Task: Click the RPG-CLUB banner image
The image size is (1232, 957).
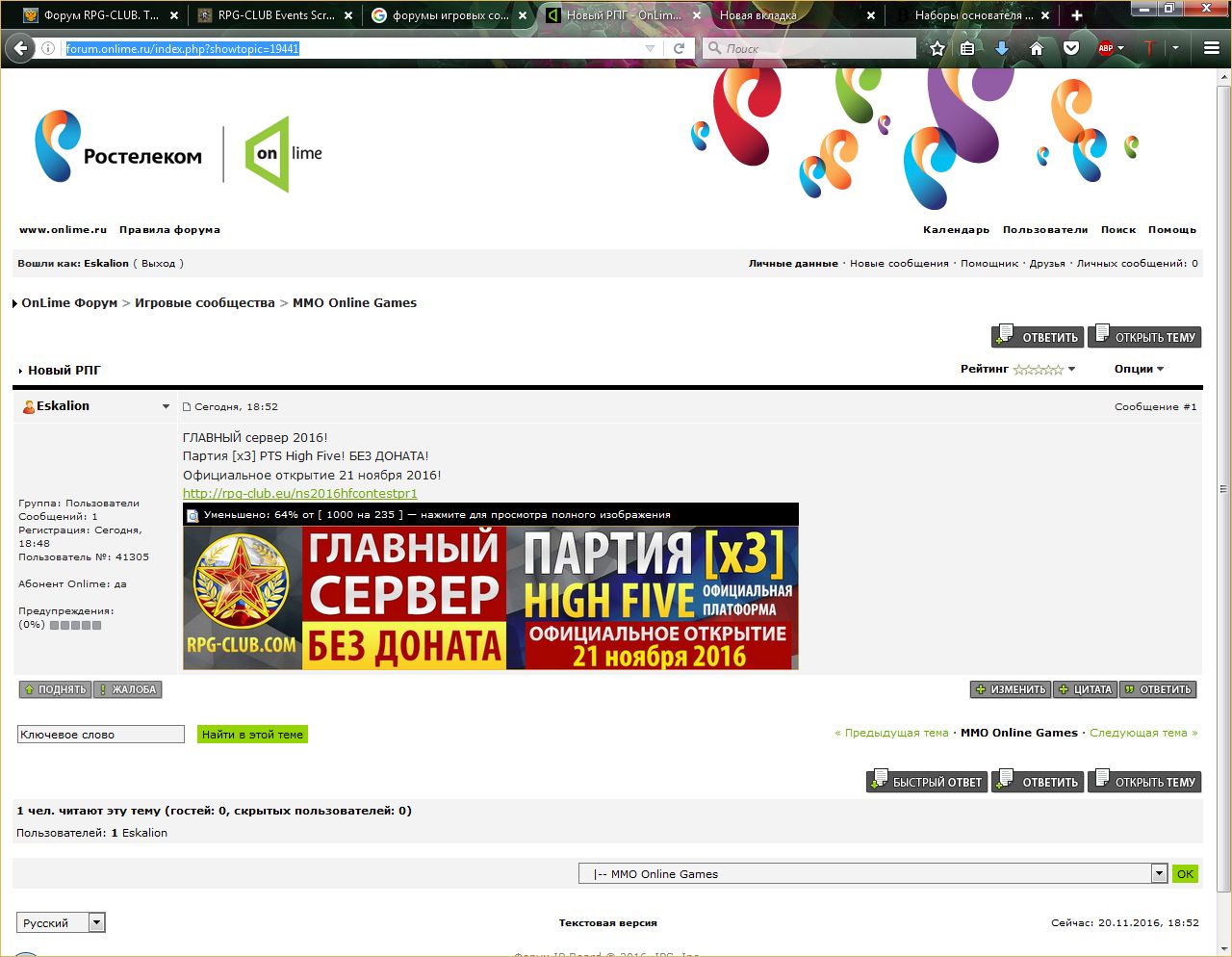Action: tap(491, 598)
